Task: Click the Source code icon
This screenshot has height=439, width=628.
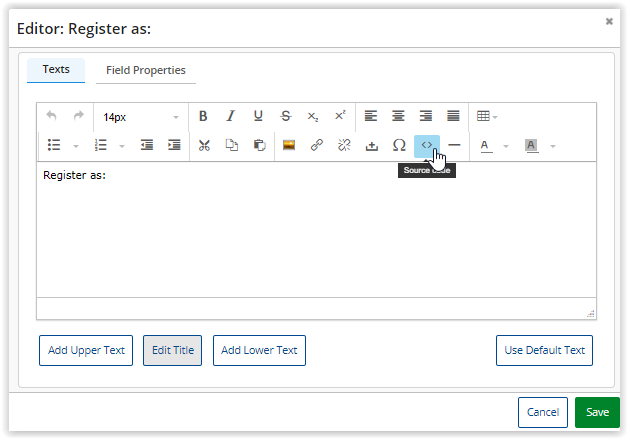Action: (426, 145)
